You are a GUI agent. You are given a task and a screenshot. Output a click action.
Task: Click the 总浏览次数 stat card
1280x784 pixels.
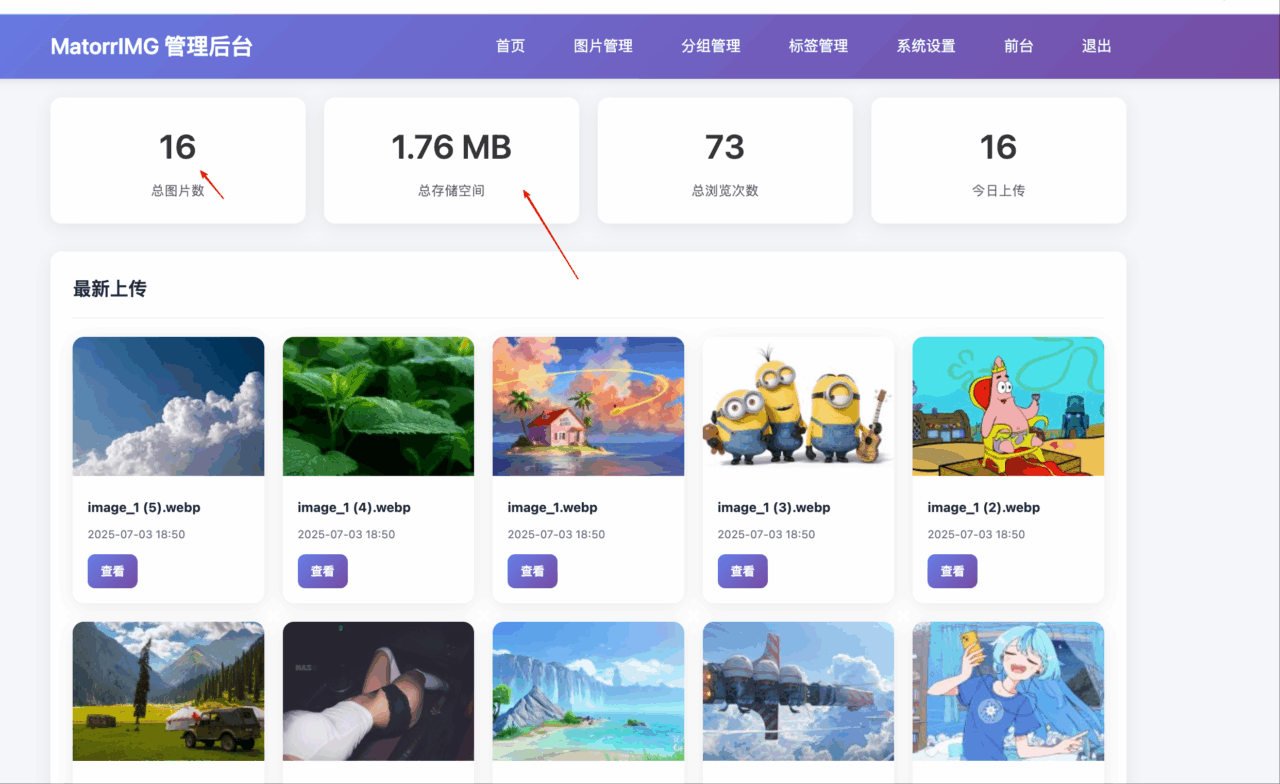725,160
